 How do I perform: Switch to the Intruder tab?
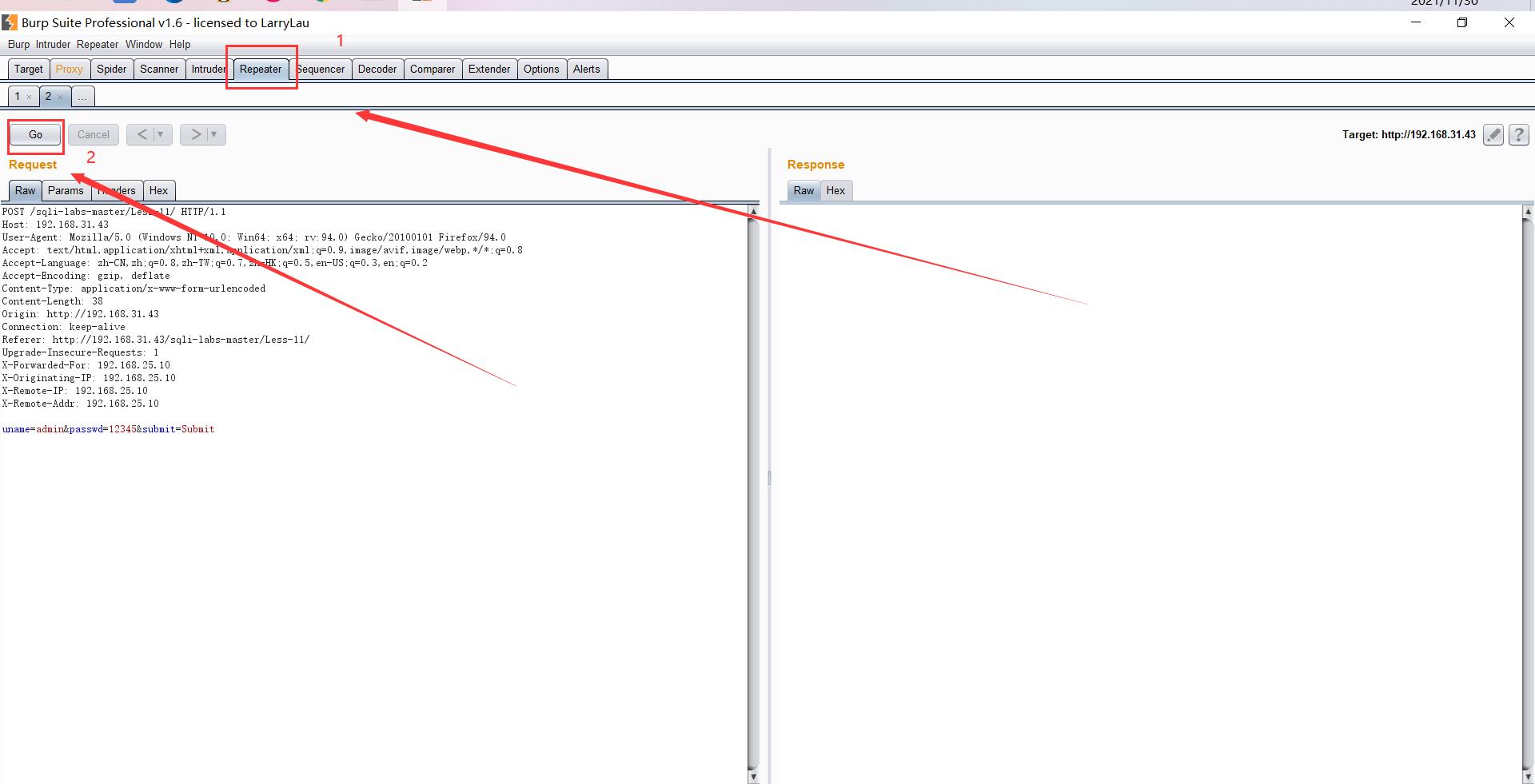click(209, 69)
